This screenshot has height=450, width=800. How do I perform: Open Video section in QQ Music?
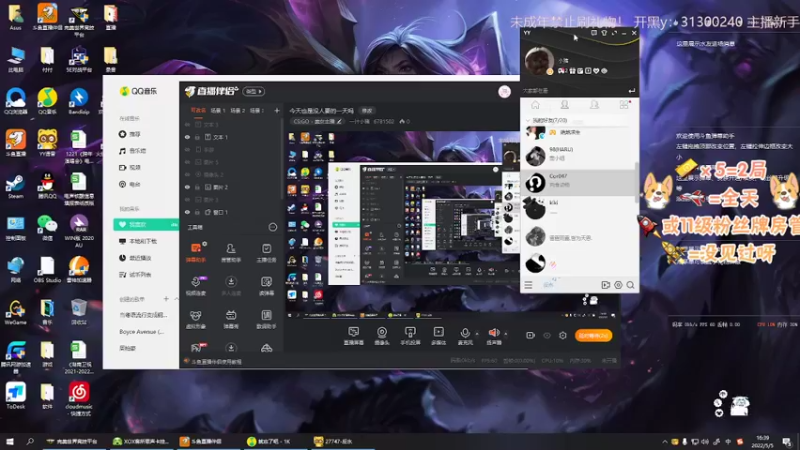(x=130, y=167)
